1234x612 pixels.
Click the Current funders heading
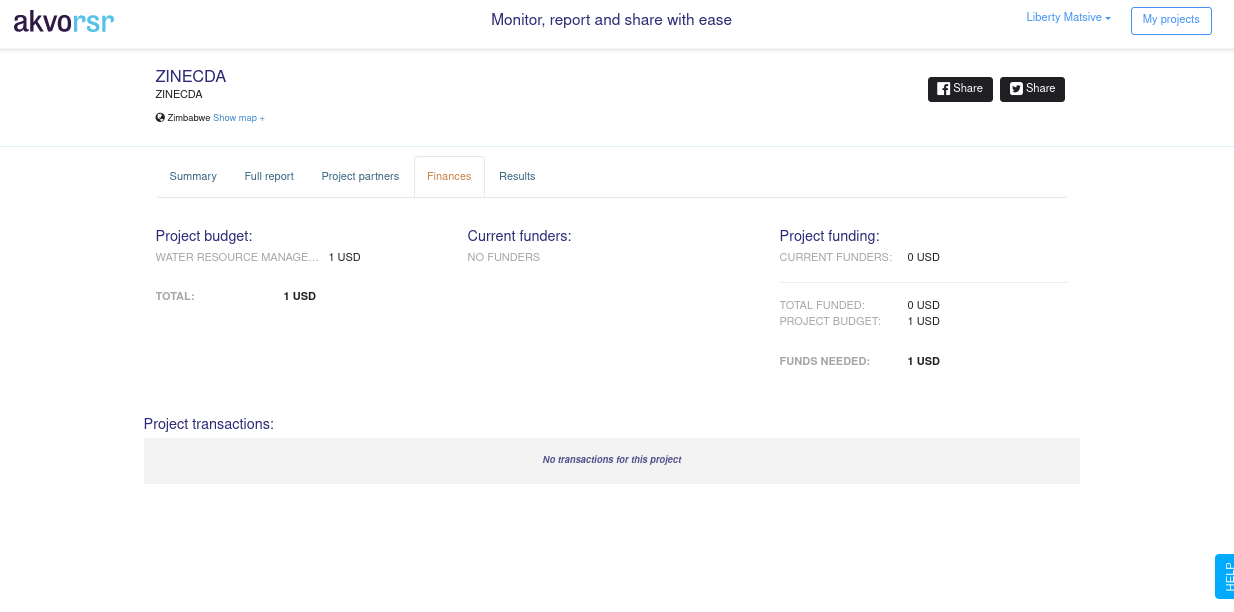pyautogui.click(x=519, y=236)
